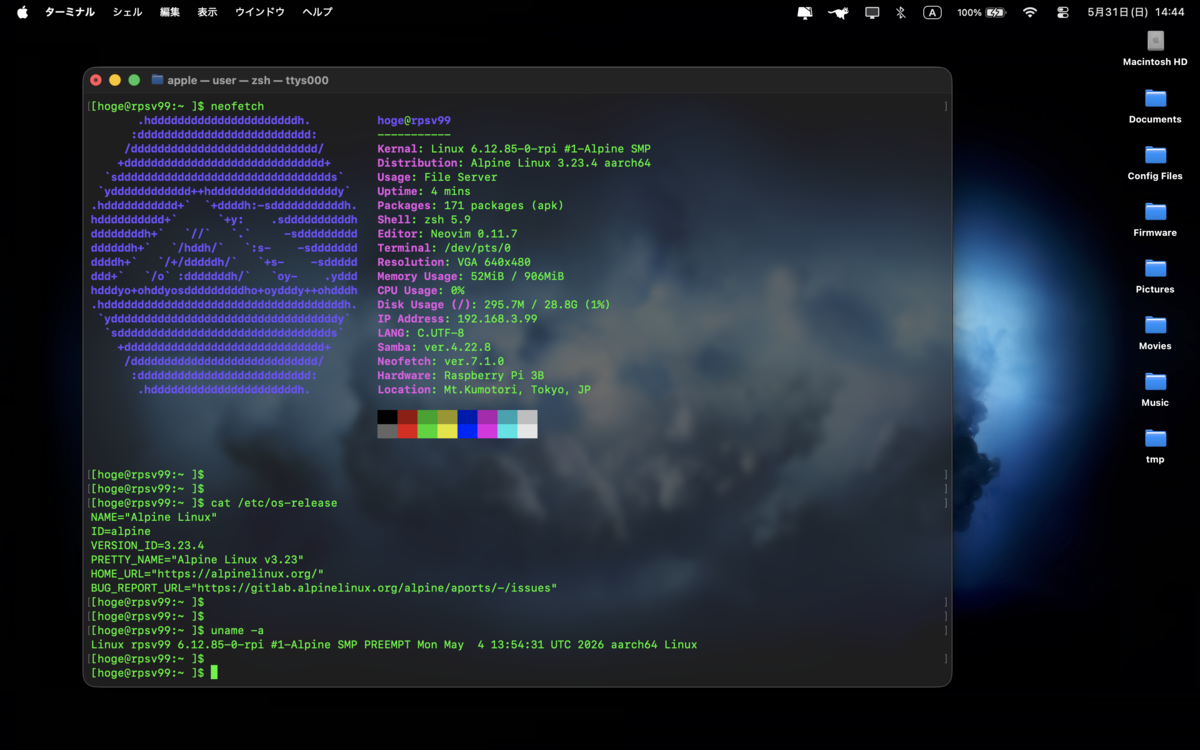This screenshot has height=750, width=1200.
Task: Click the "Shell: zsh 5.9" line
Action: click(424, 220)
